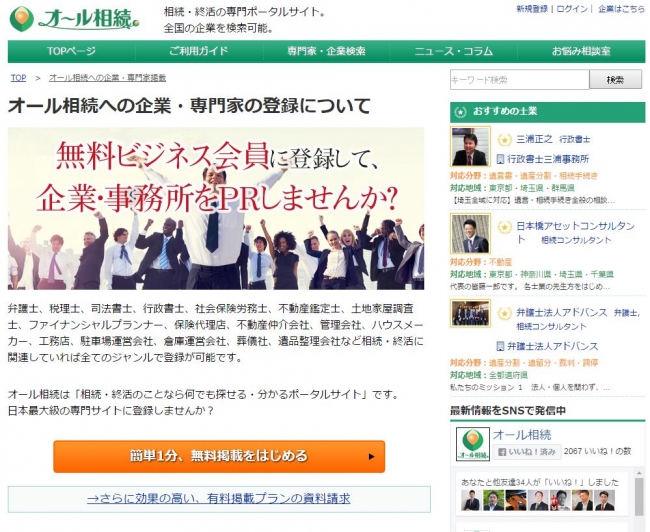Click the 検索 search button
Image resolution: width=650 pixels, height=532 pixels.
616,80
